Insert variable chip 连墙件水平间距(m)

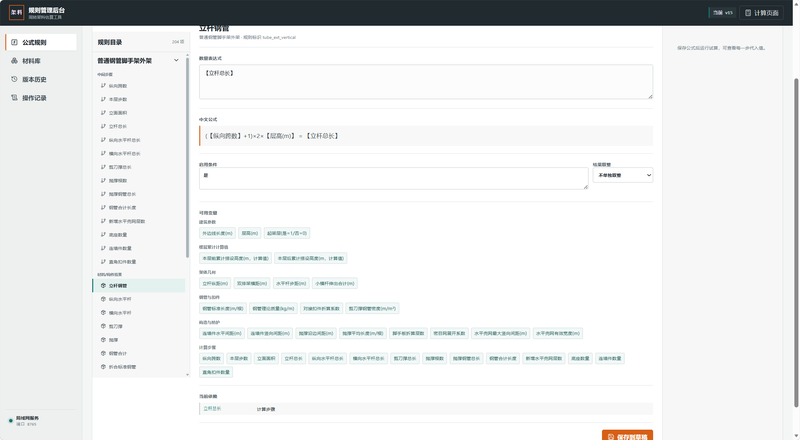point(222,333)
